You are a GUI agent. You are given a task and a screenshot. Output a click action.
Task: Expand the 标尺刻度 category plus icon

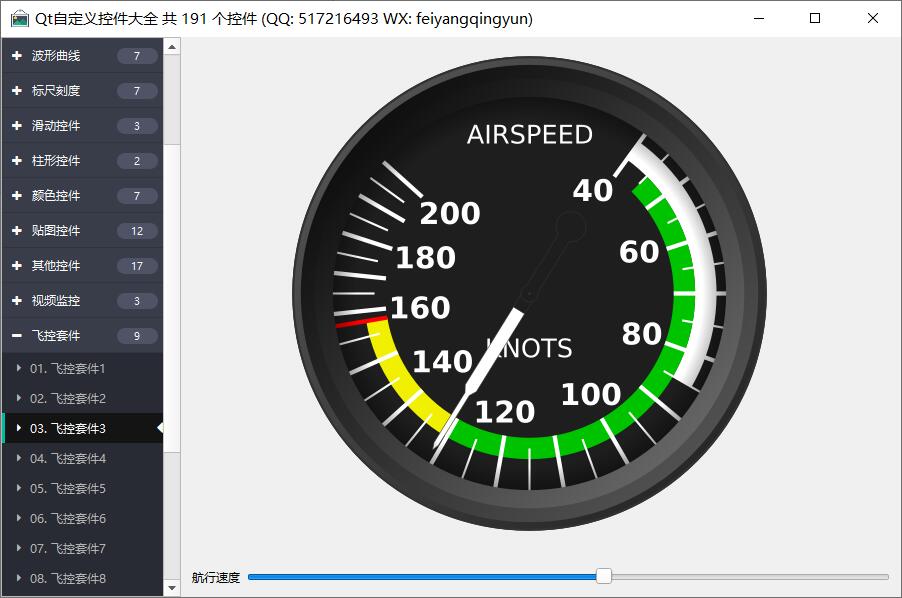coord(17,91)
